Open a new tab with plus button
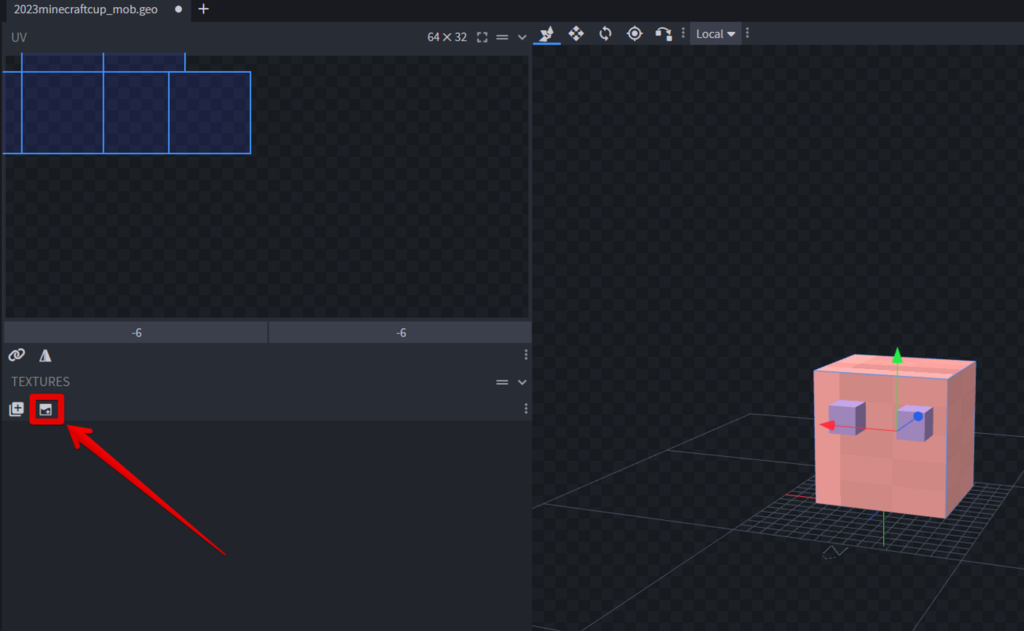 coord(204,9)
